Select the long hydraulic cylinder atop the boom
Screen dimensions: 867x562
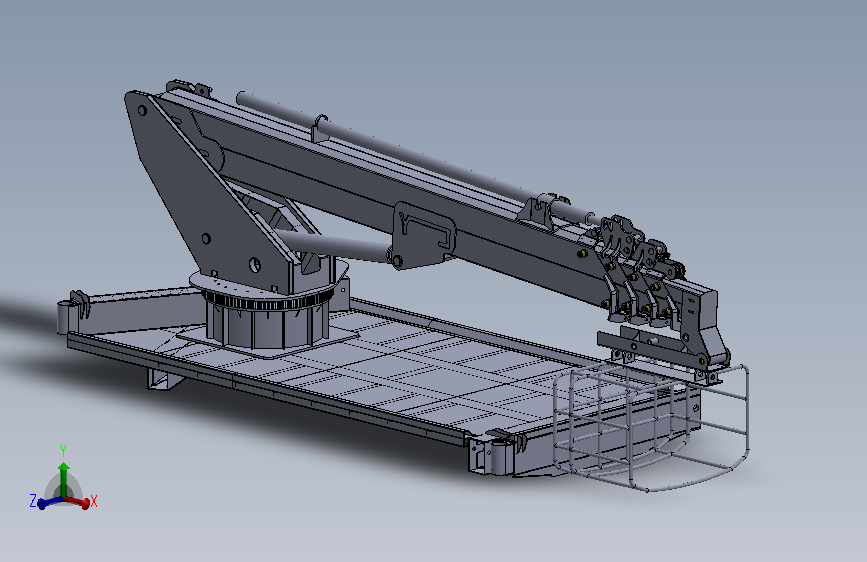click(415, 153)
